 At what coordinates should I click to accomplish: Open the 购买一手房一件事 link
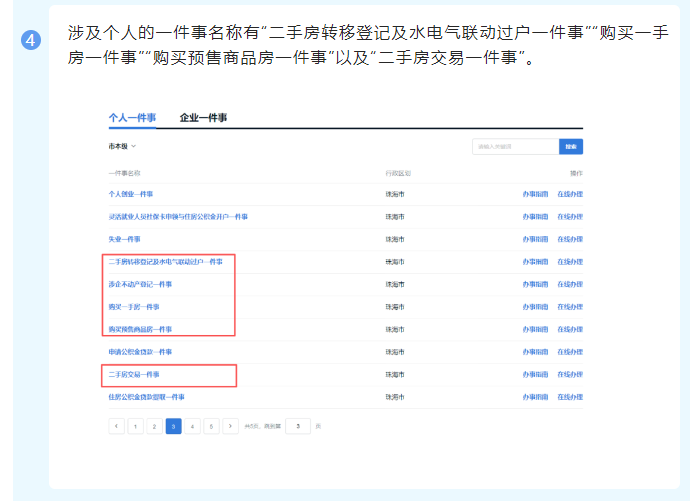click(134, 306)
